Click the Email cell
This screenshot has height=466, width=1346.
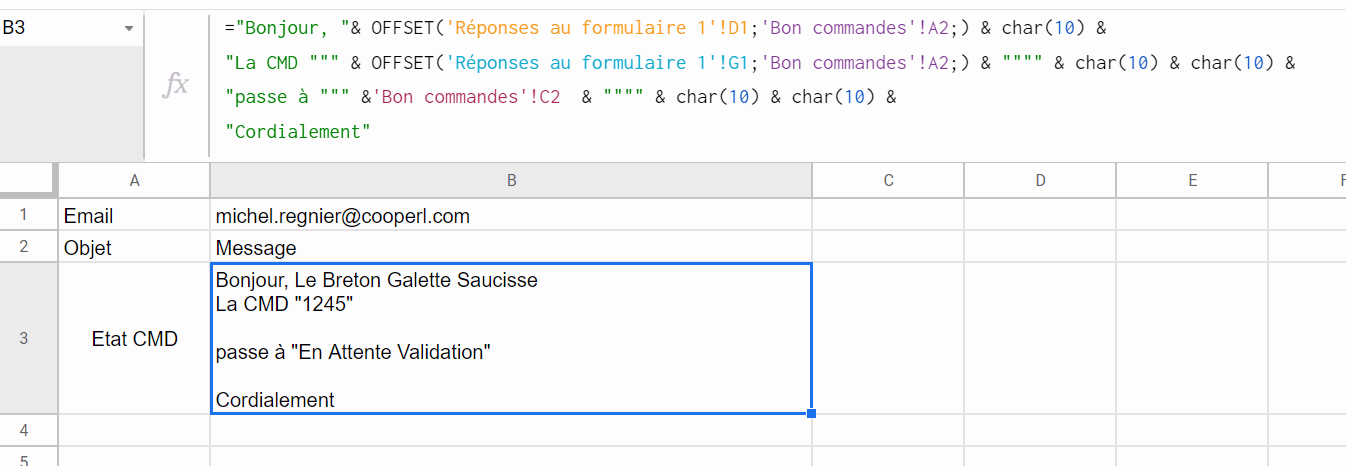[x=134, y=216]
